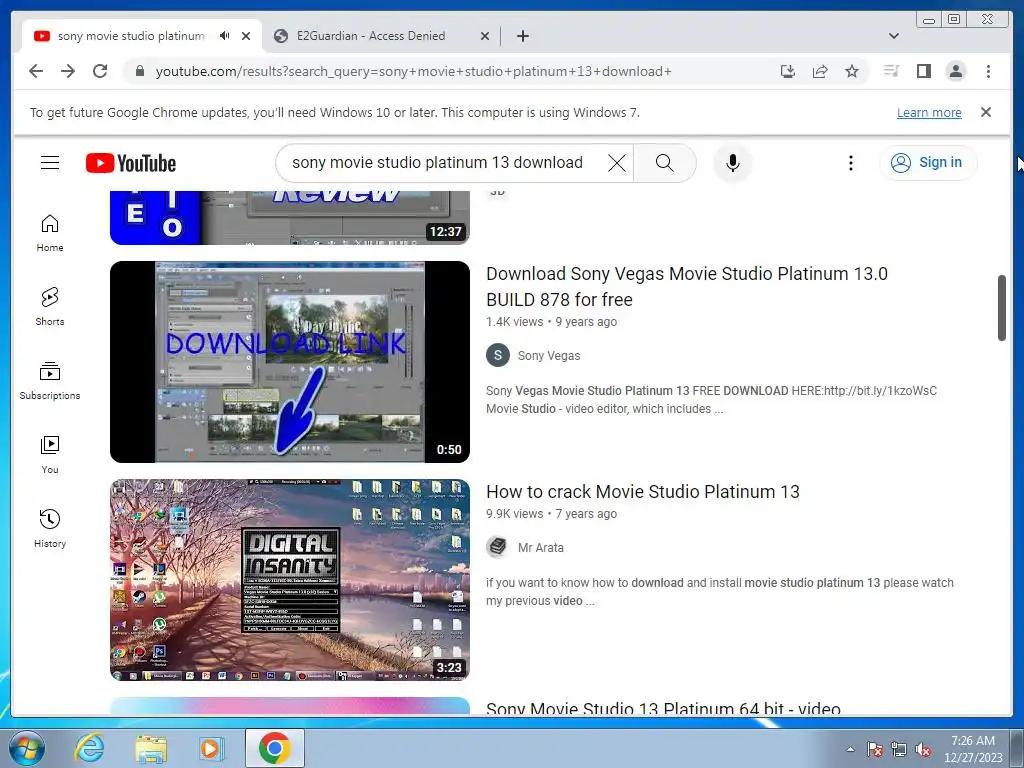The image size is (1024, 768).
Task: Open the You section in sidebar
Action: (x=50, y=455)
